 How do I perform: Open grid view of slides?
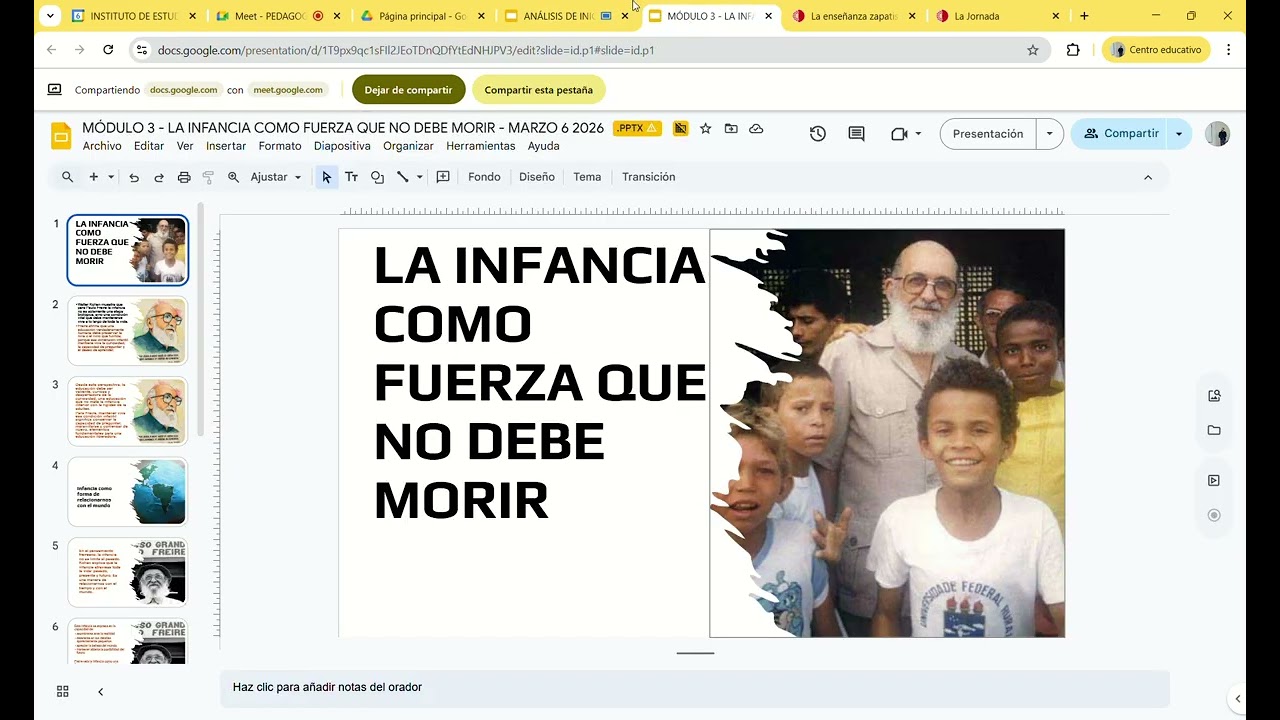[x=62, y=691]
